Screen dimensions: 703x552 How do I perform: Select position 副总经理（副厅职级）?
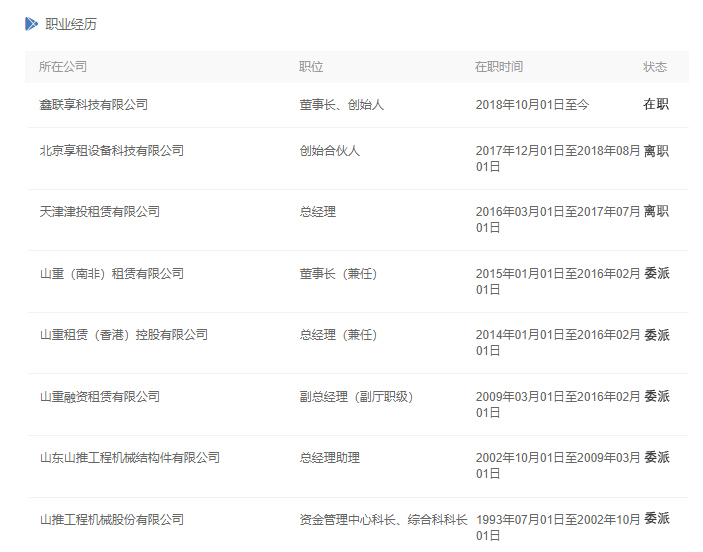[357, 397]
